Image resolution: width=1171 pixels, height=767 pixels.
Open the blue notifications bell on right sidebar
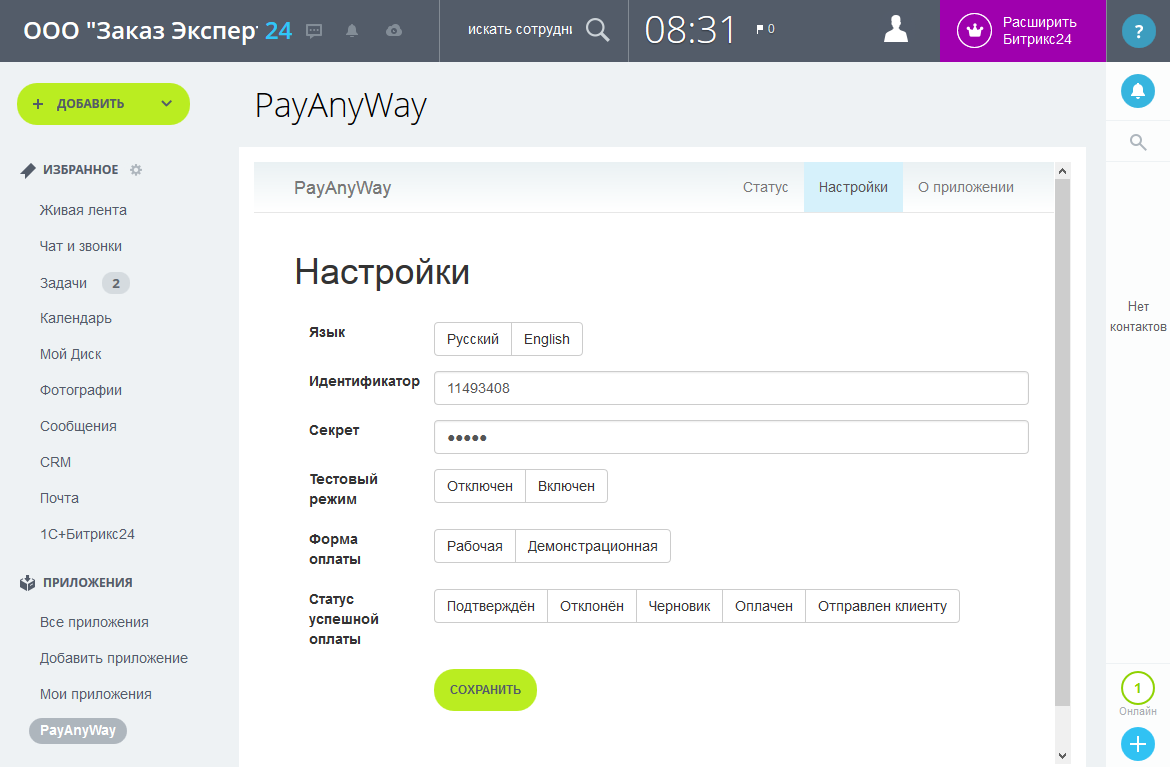[1137, 90]
